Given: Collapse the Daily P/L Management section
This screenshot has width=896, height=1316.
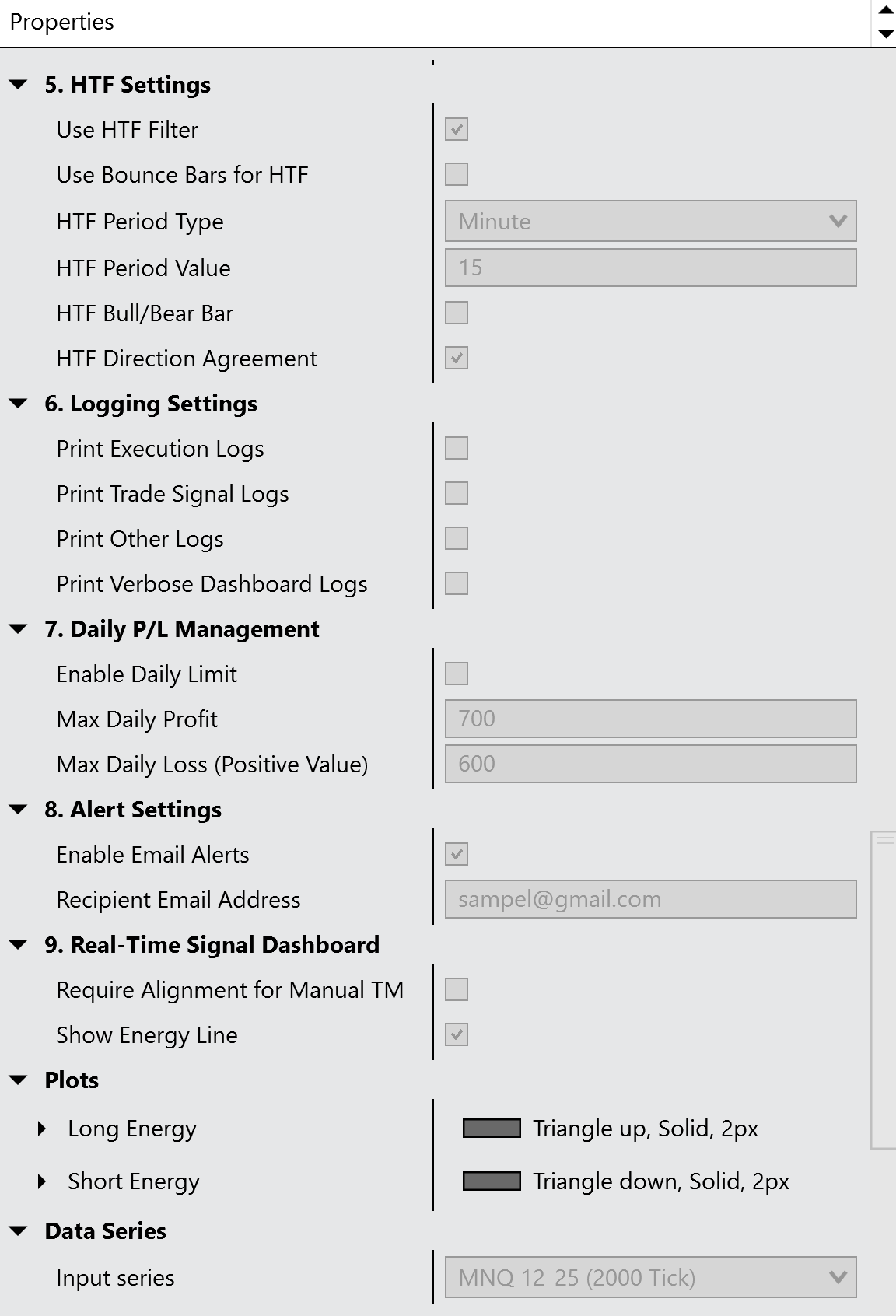Looking at the screenshot, I should [19, 629].
